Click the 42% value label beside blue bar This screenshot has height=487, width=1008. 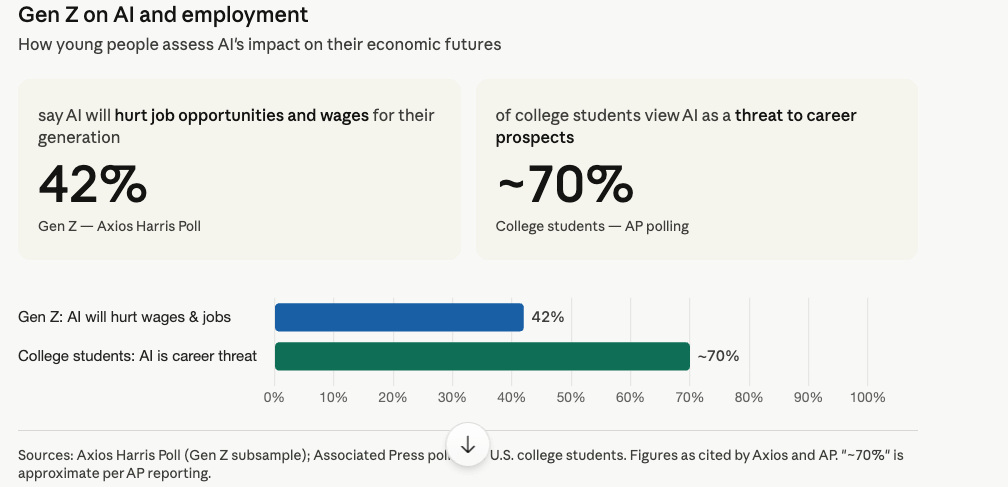[548, 317]
